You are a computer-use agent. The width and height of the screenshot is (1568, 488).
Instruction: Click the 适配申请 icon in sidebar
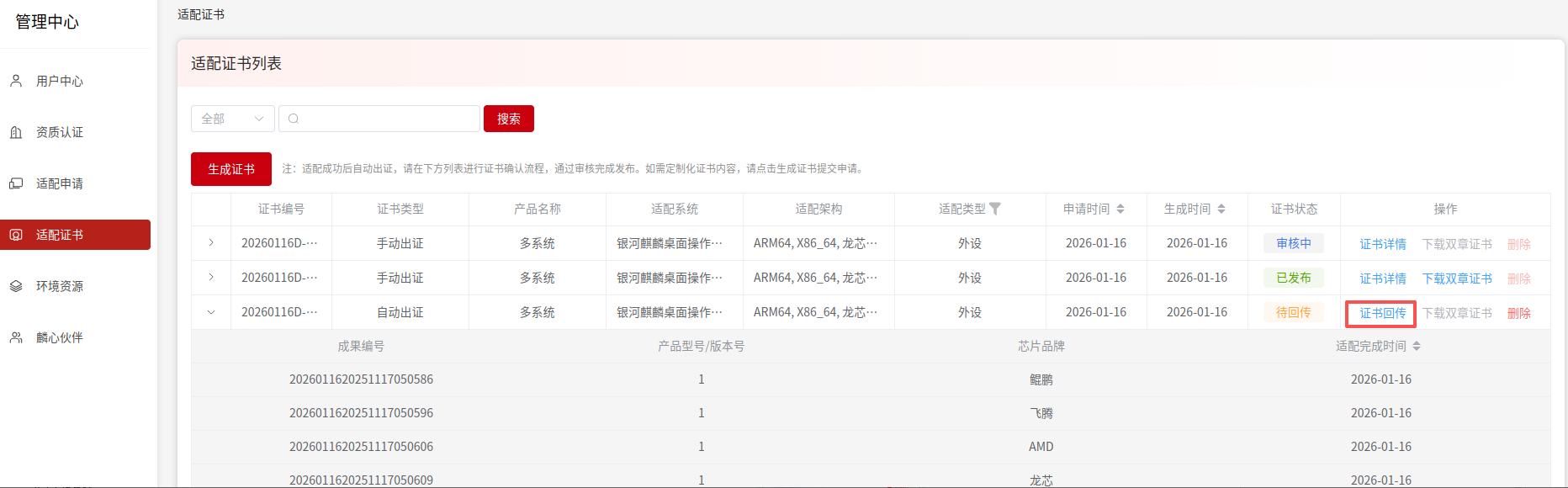[16, 183]
